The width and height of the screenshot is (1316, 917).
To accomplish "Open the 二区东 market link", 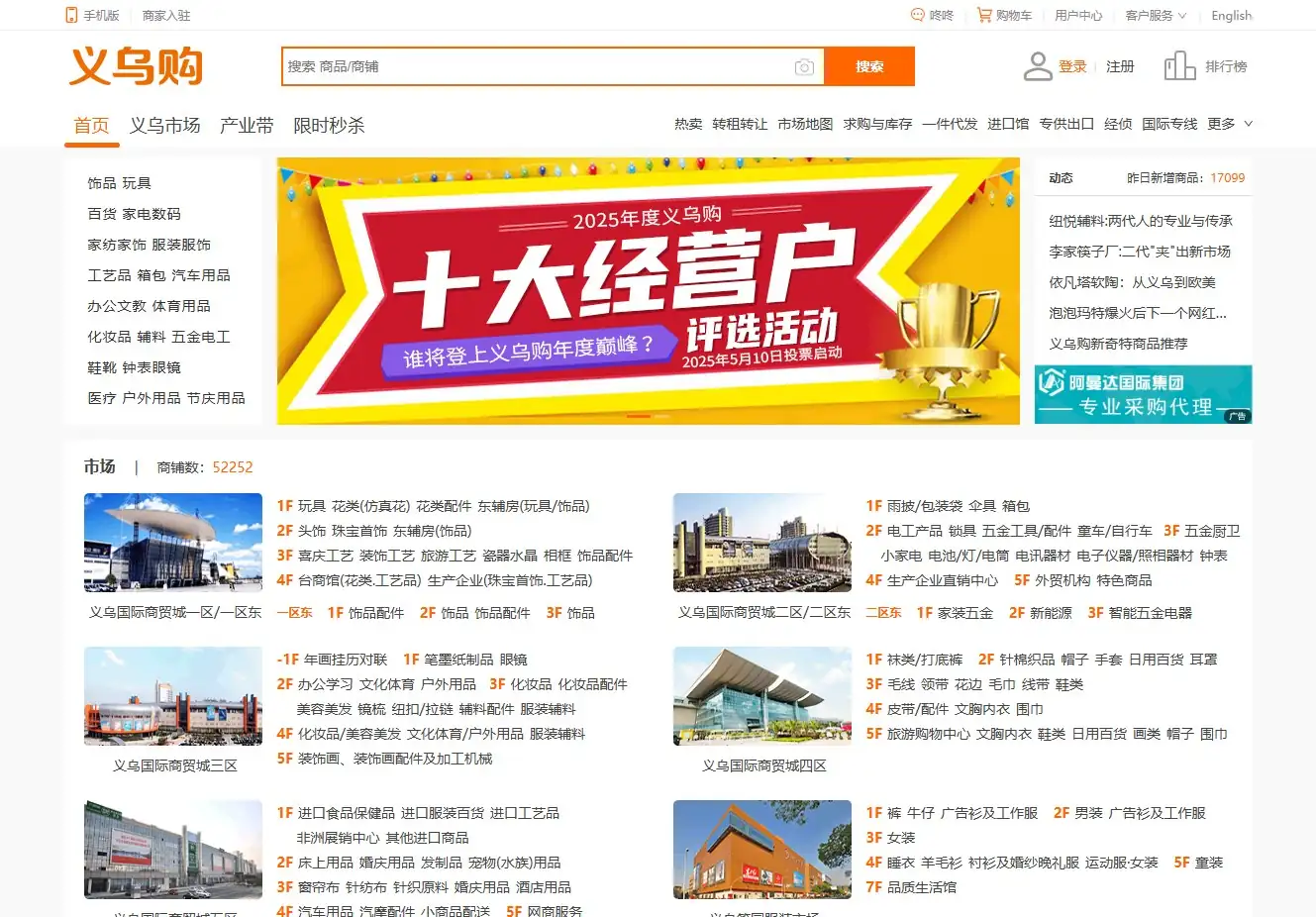I will (883, 613).
